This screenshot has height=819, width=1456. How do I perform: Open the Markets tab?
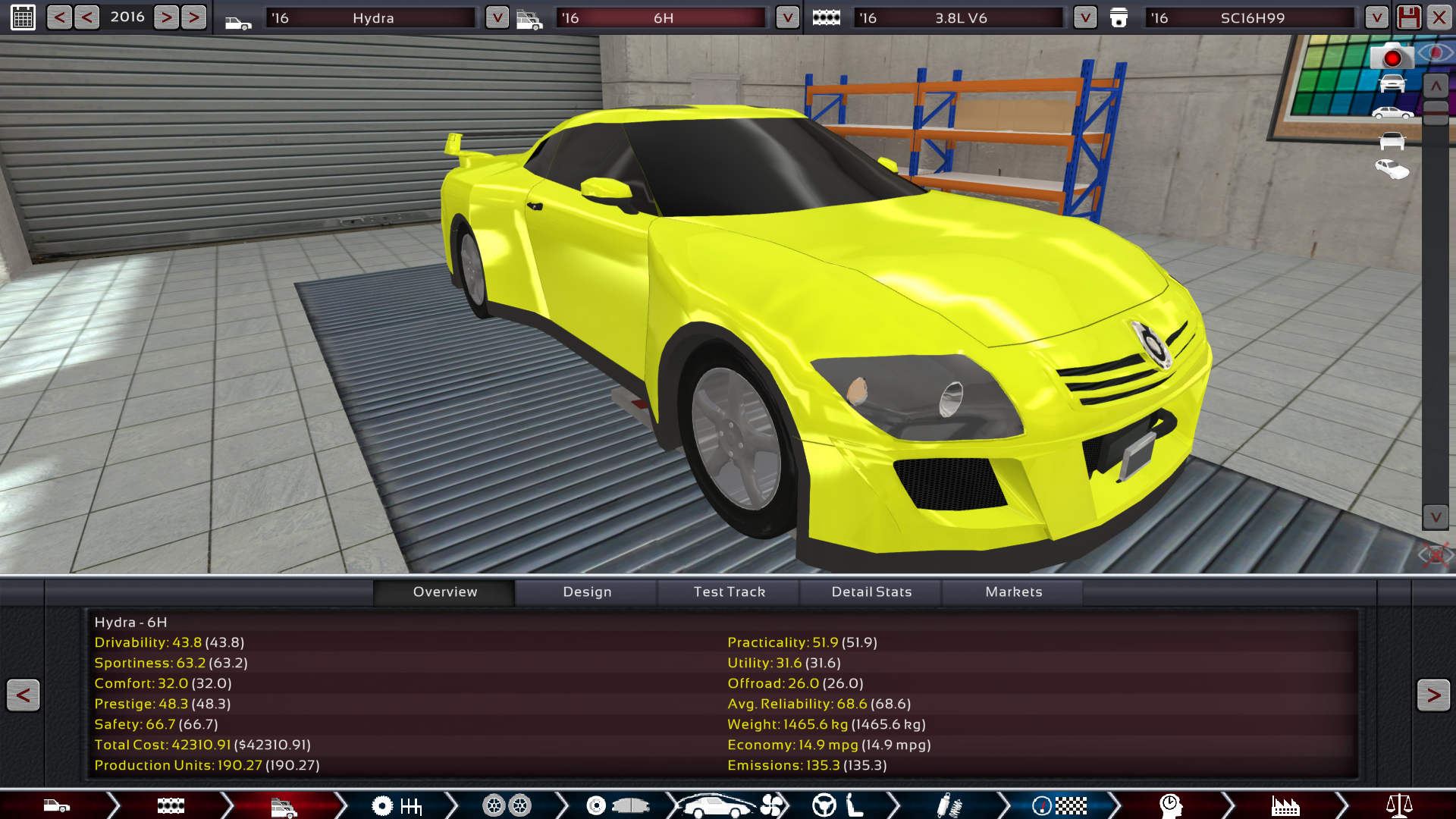(1013, 591)
